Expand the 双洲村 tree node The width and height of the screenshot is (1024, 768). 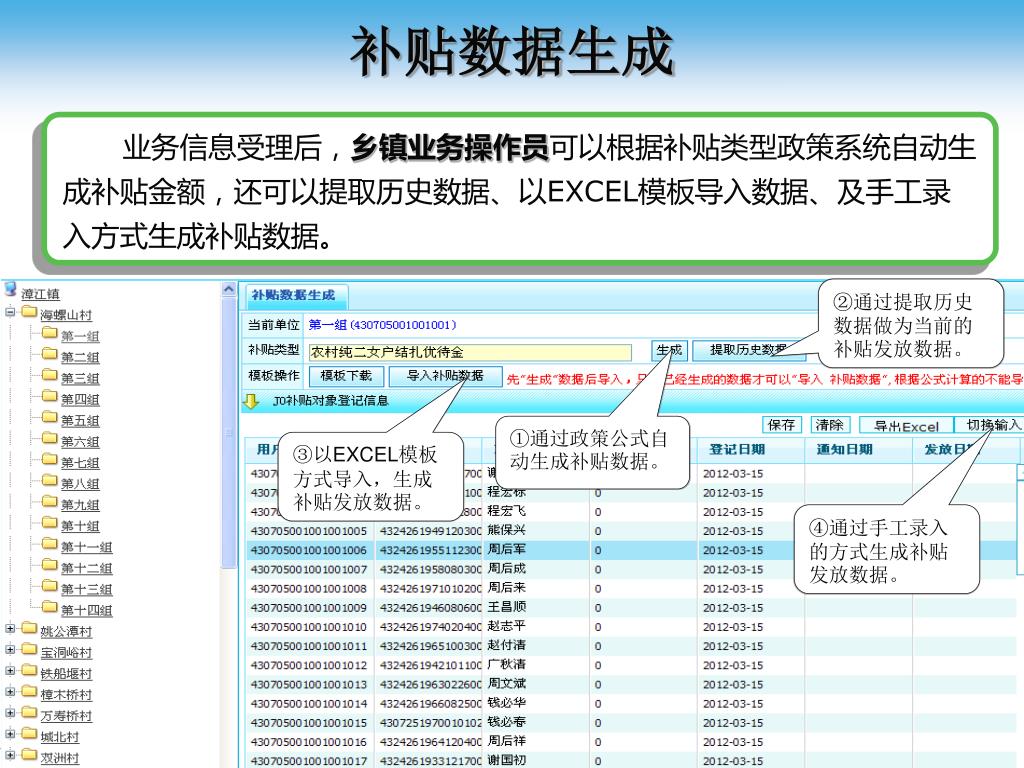[10, 756]
